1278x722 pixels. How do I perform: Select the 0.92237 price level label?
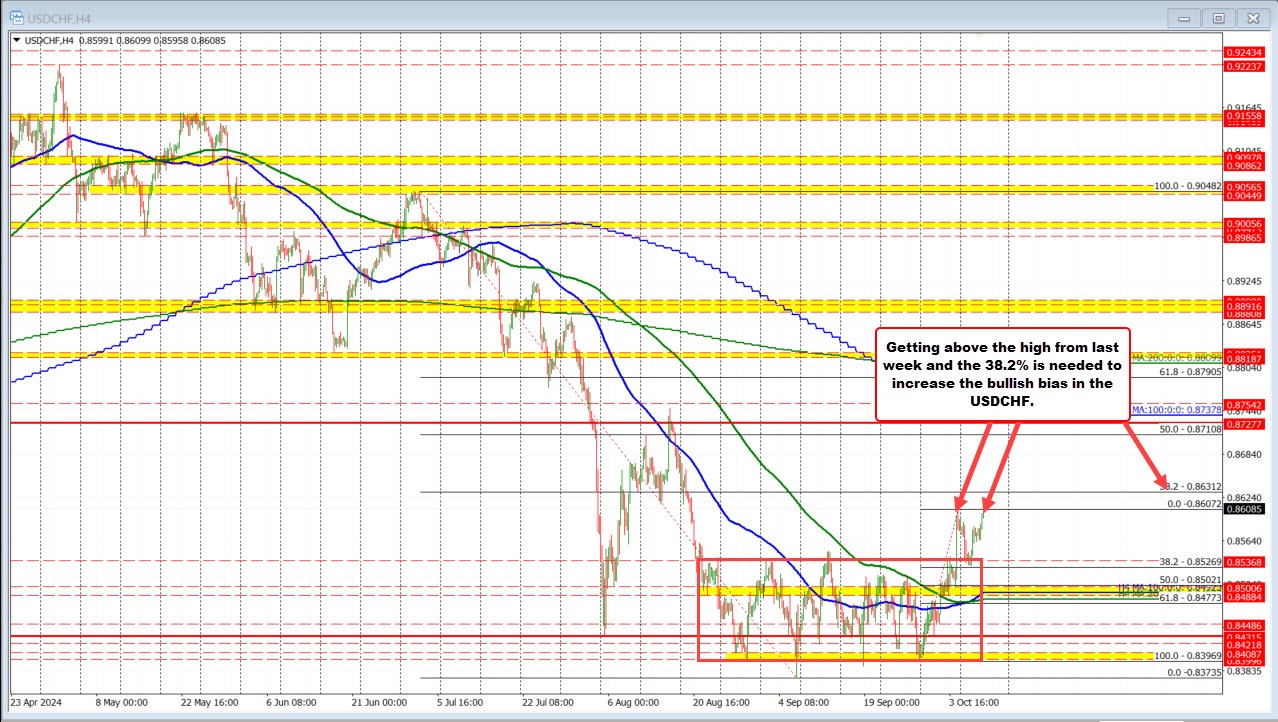[x=1245, y=66]
